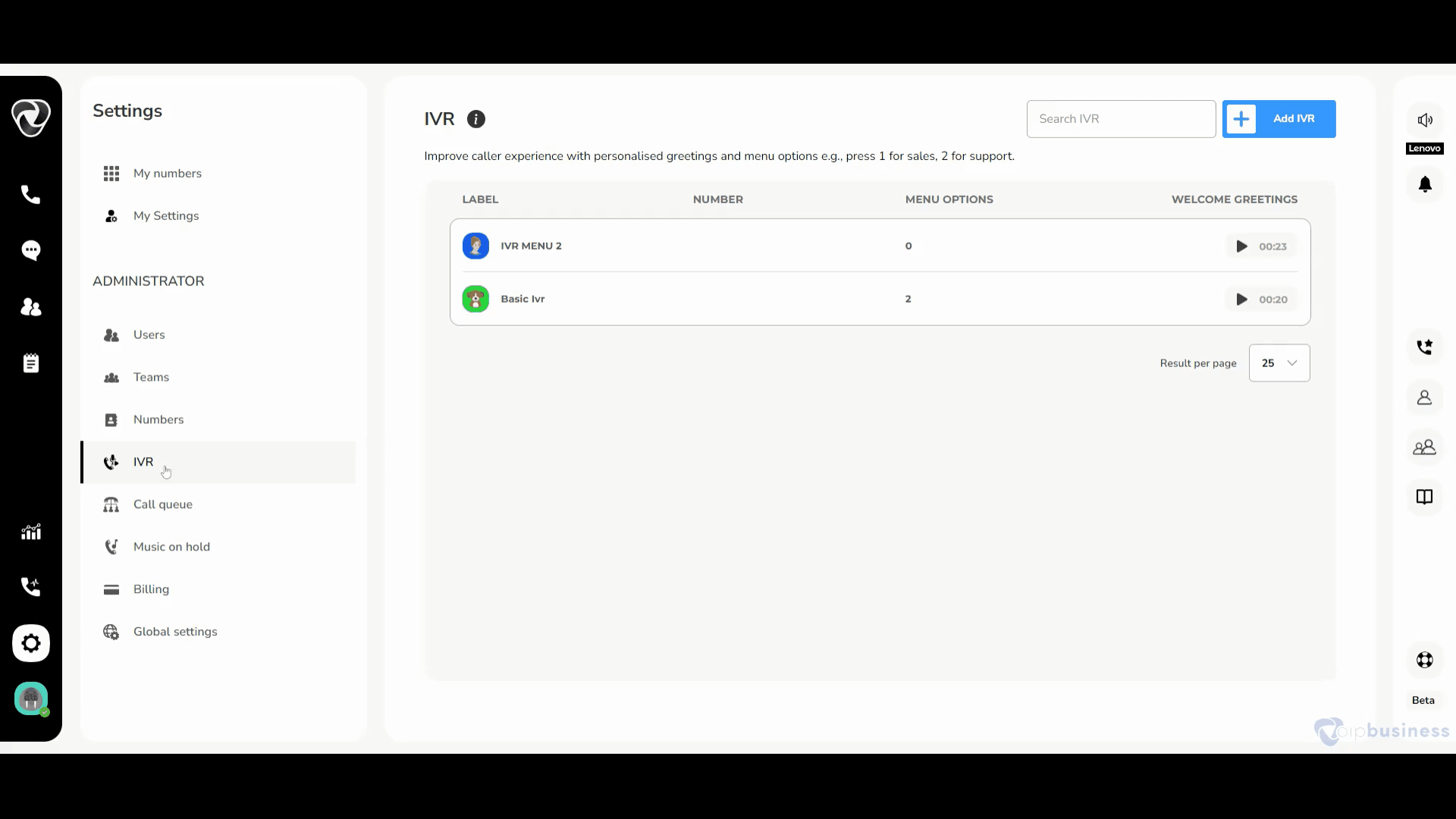Open the contacts icon in left sidebar
This screenshot has height=819, width=1456.
tap(30, 307)
